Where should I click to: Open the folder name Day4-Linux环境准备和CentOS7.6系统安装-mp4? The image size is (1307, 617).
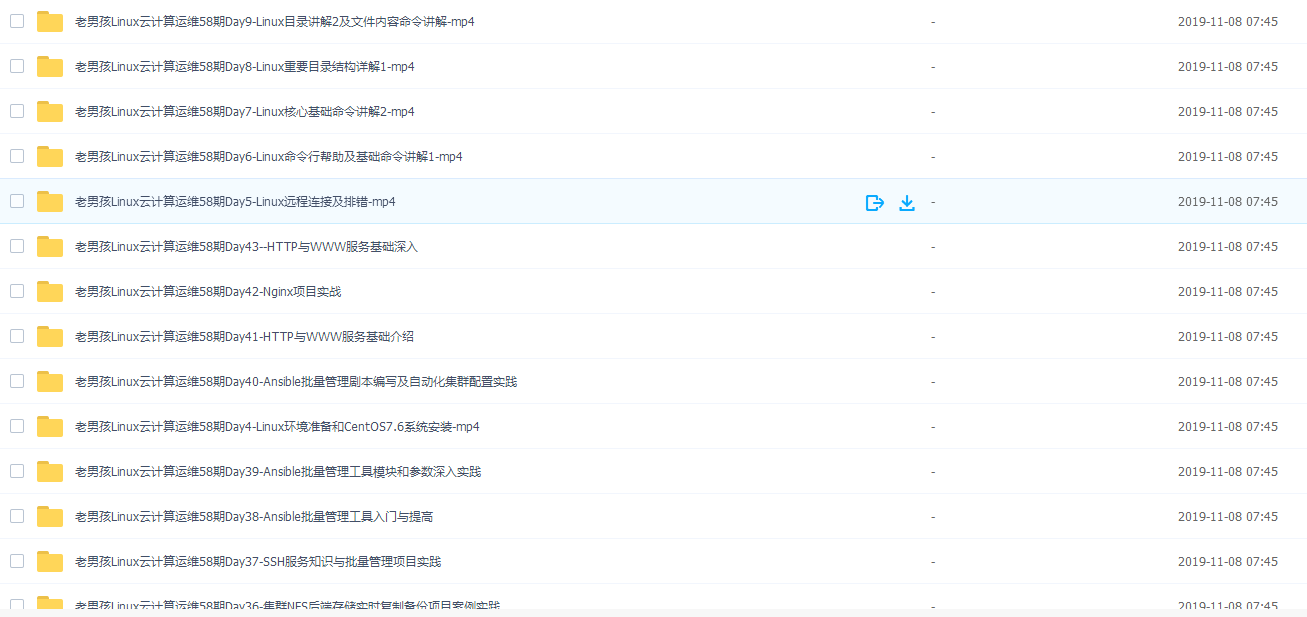coord(277,426)
